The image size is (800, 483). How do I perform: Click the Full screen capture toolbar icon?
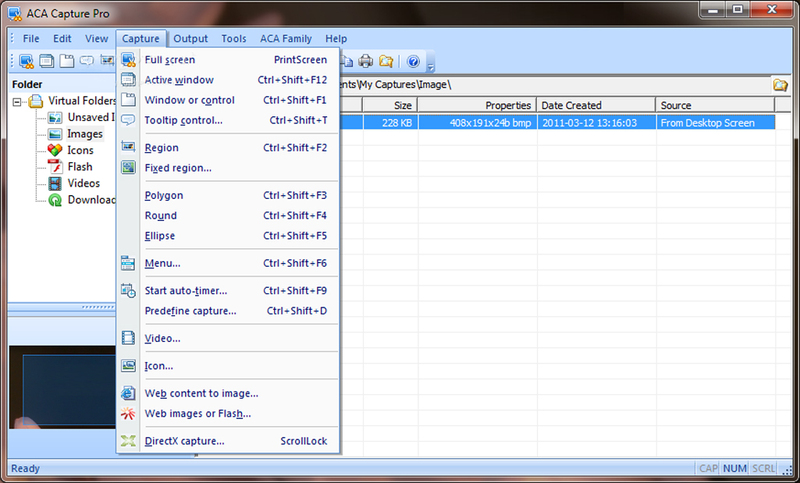(26, 61)
